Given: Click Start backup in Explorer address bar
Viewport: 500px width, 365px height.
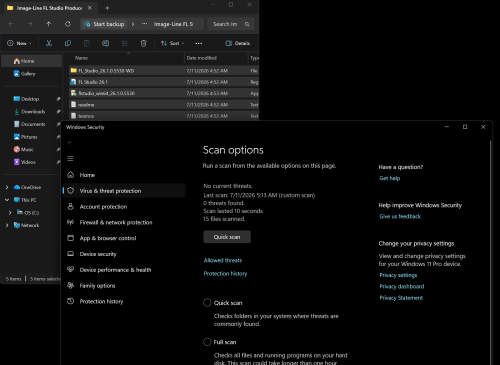Looking at the screenshot, I should [x=104, y=24].
